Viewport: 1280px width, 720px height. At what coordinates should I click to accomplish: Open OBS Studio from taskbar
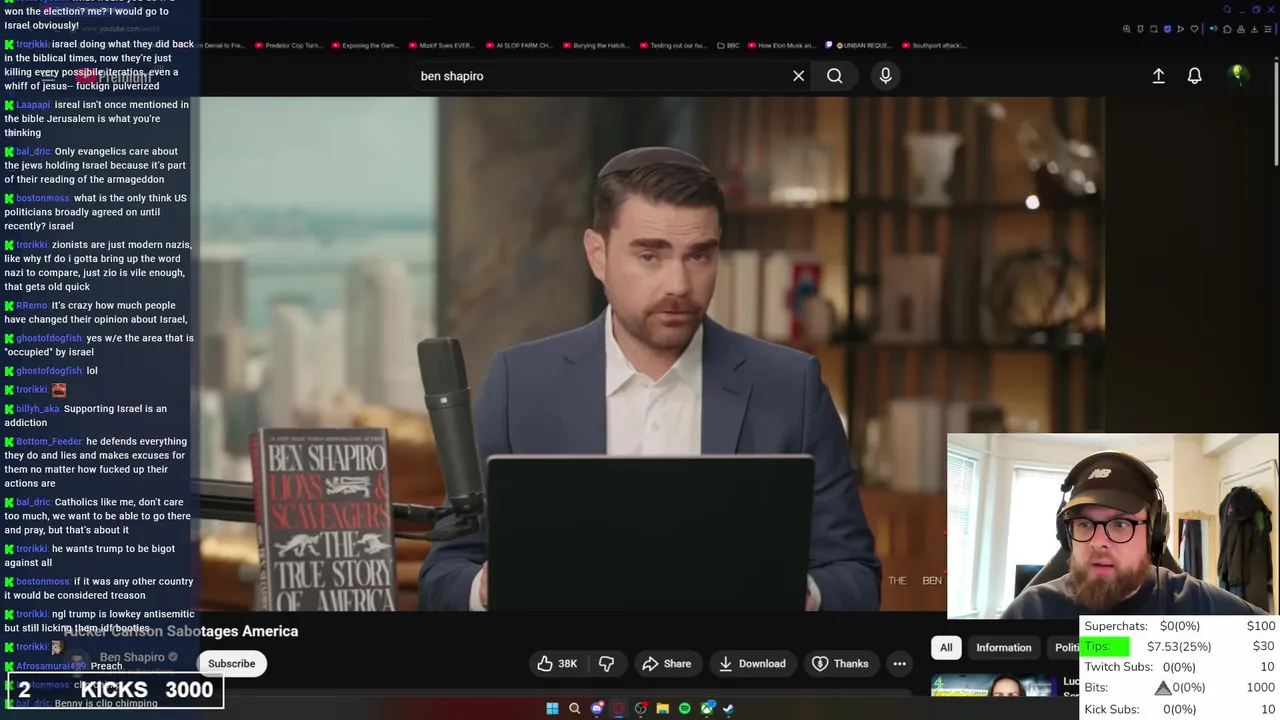641,708
